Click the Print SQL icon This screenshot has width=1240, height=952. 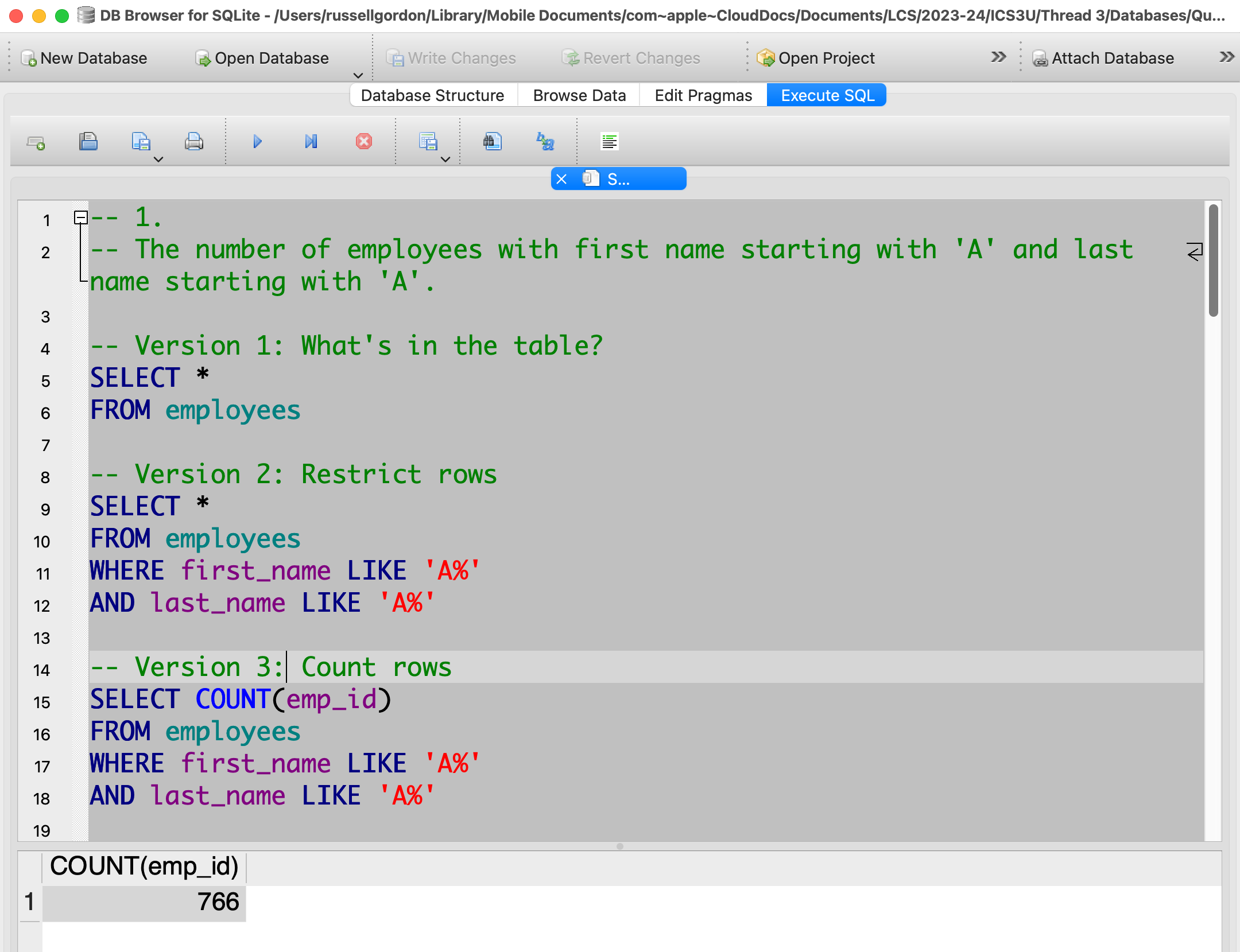pyautogui.click(x=193, y=141)
